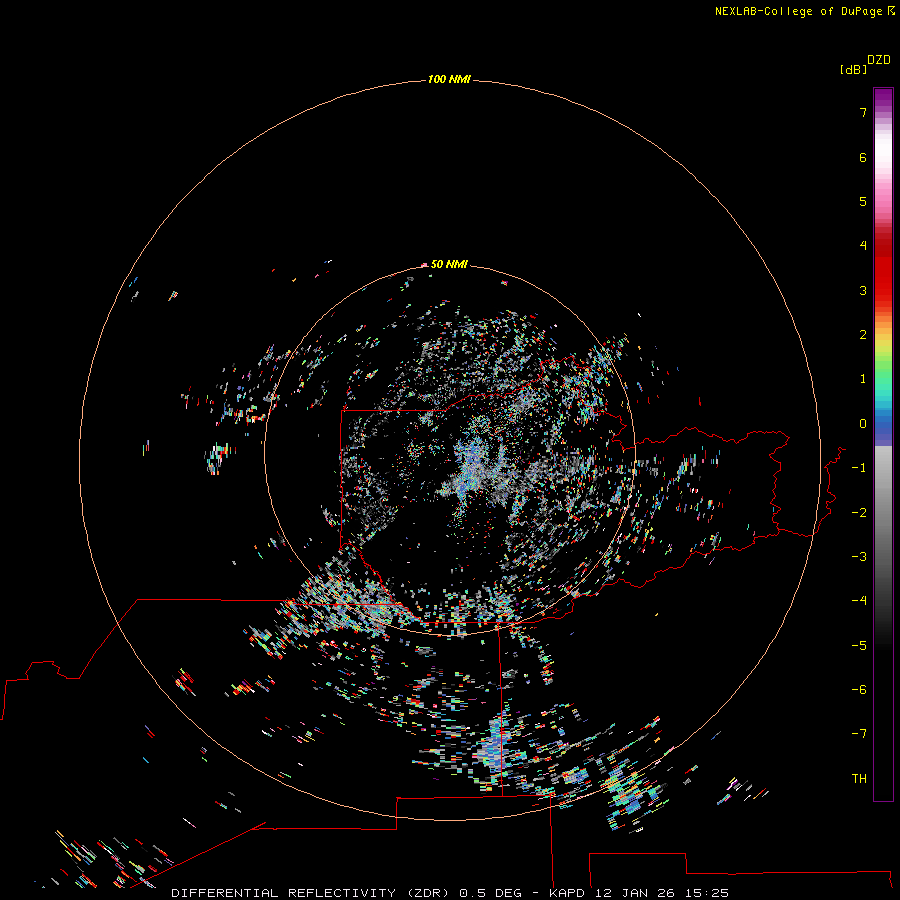Click the -3 dB legend value
This screenshot has height=900, width=900.
coord(859,557)
